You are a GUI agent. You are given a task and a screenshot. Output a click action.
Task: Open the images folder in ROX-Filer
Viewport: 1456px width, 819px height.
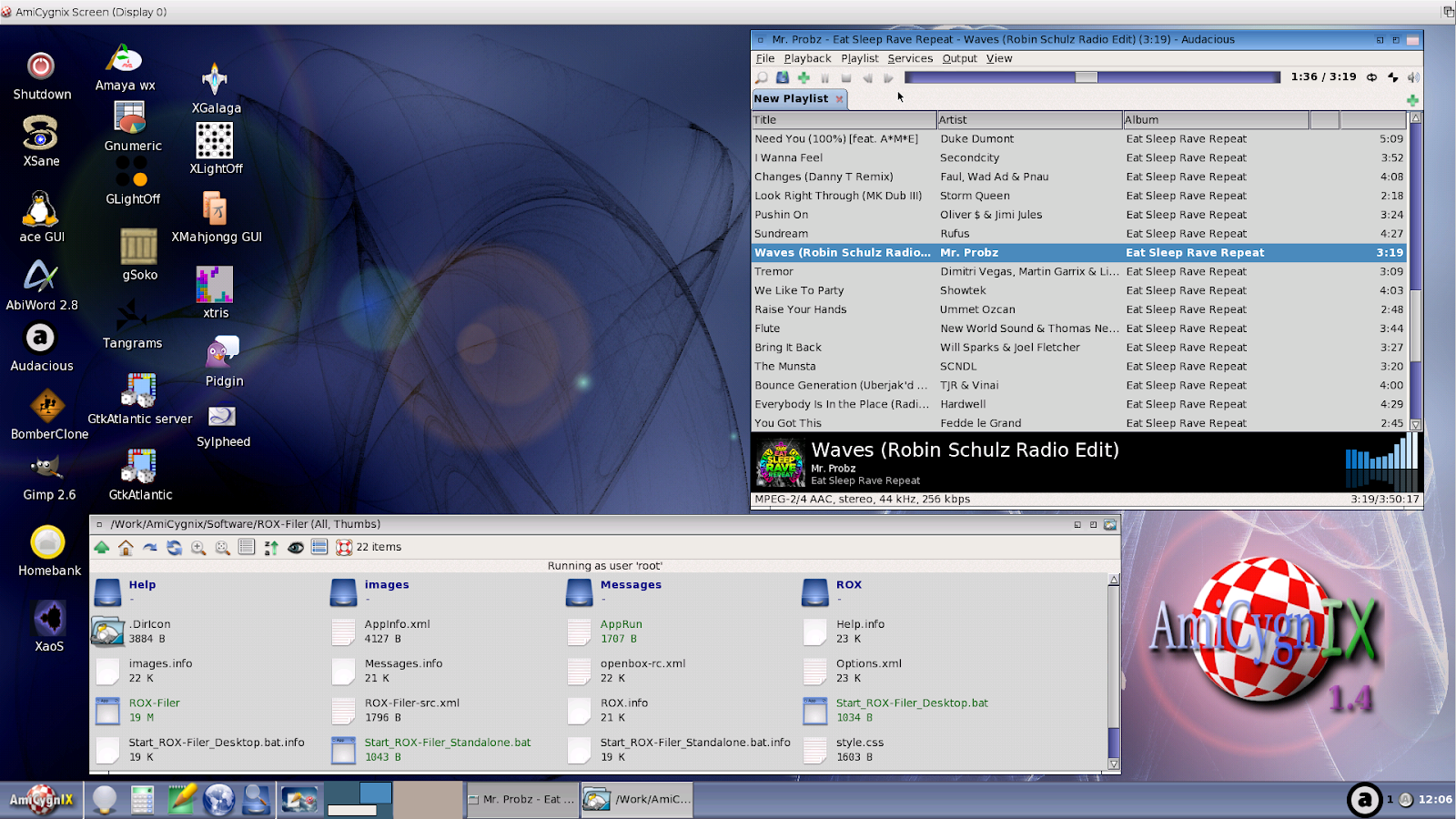369,591
